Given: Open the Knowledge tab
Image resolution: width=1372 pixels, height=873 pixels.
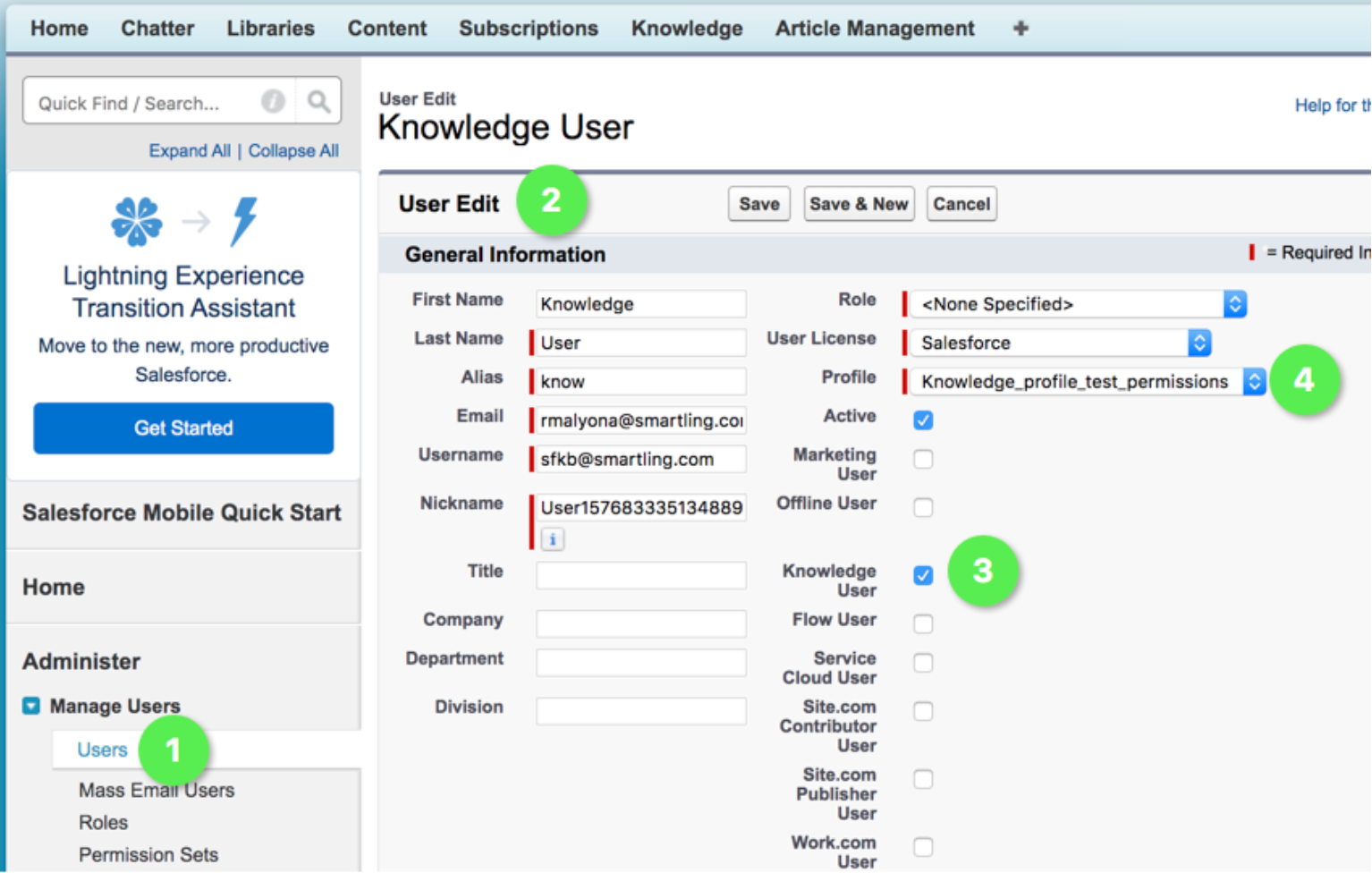Looking at the screenshot, I should click(686, 29).
